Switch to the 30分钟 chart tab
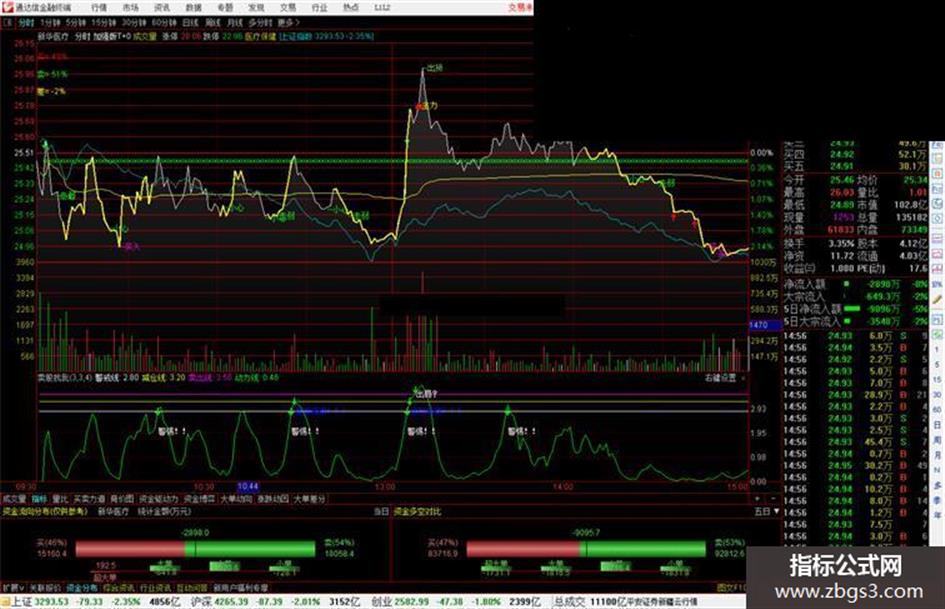 coord(133,22)
